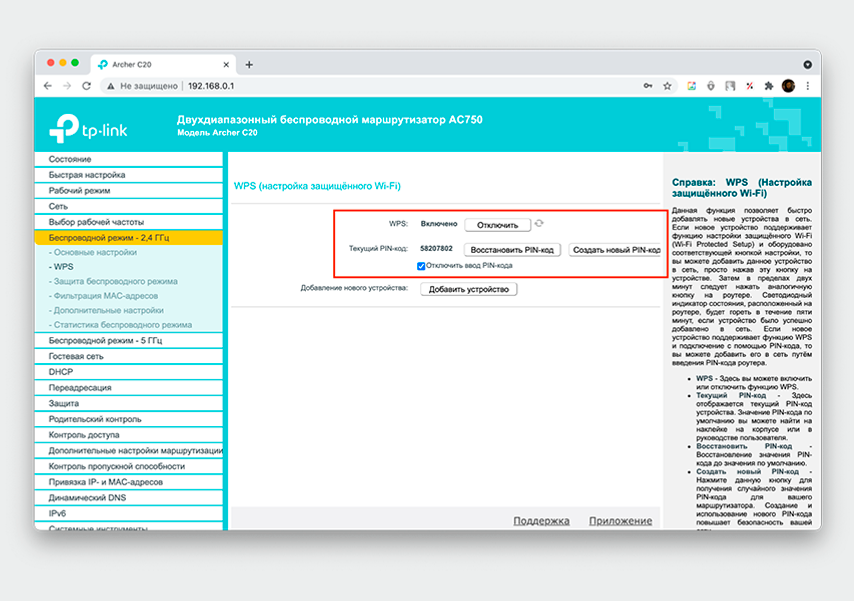
Task: Click the browser back arrow
Action: click(x=48, y=86)
